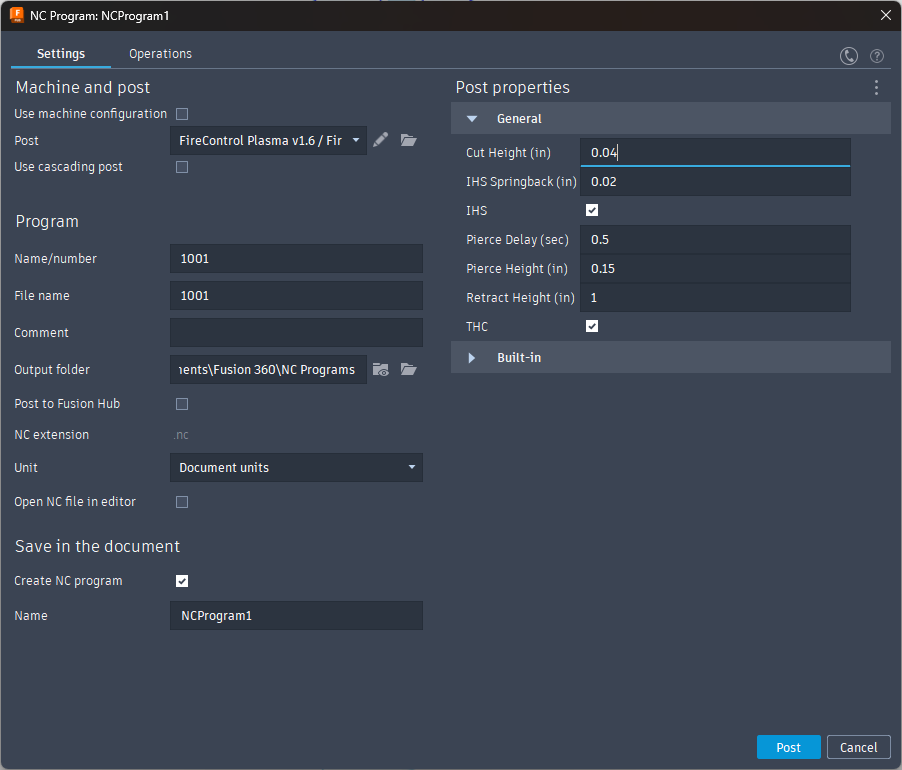Uncheck Create NC program checkbox
This screenshot has height=770, width=902.
click(x=182, y=581)
